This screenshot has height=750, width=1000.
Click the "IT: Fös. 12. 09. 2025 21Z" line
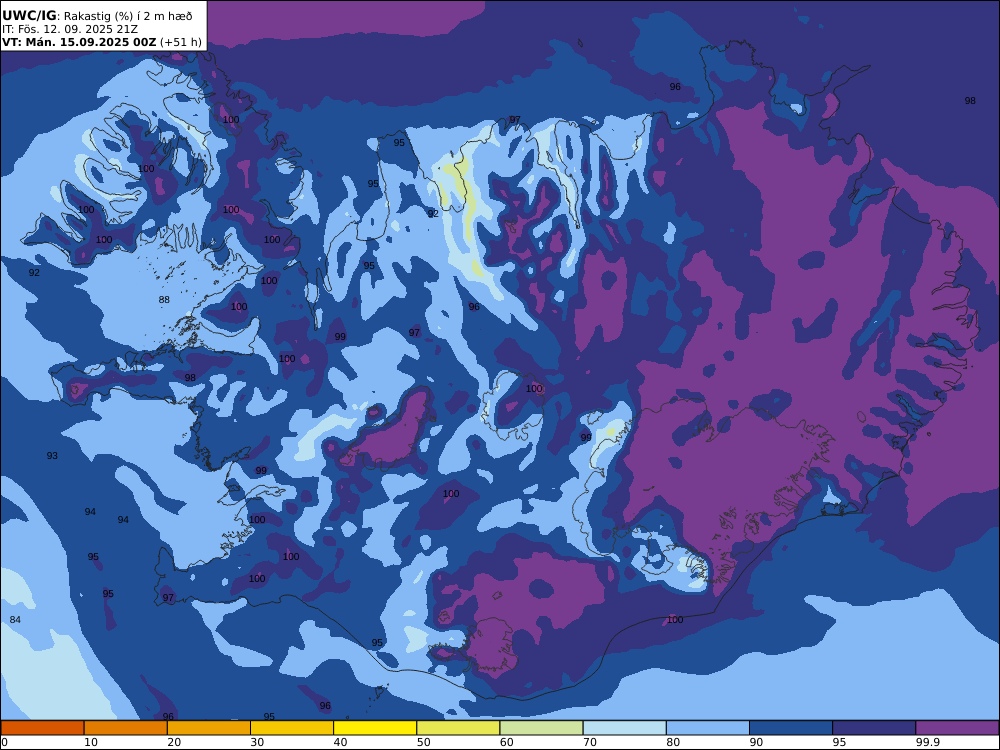[70, 29]
